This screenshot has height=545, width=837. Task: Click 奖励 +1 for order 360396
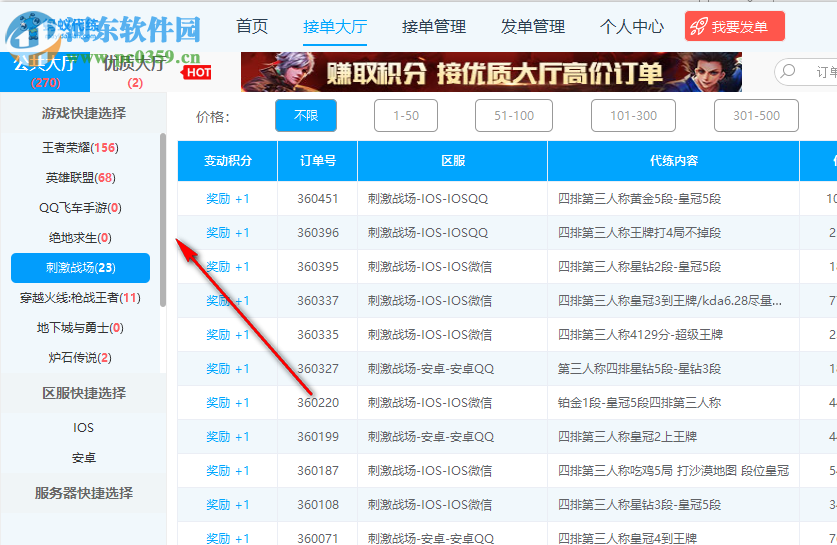[x=227, y=233]
